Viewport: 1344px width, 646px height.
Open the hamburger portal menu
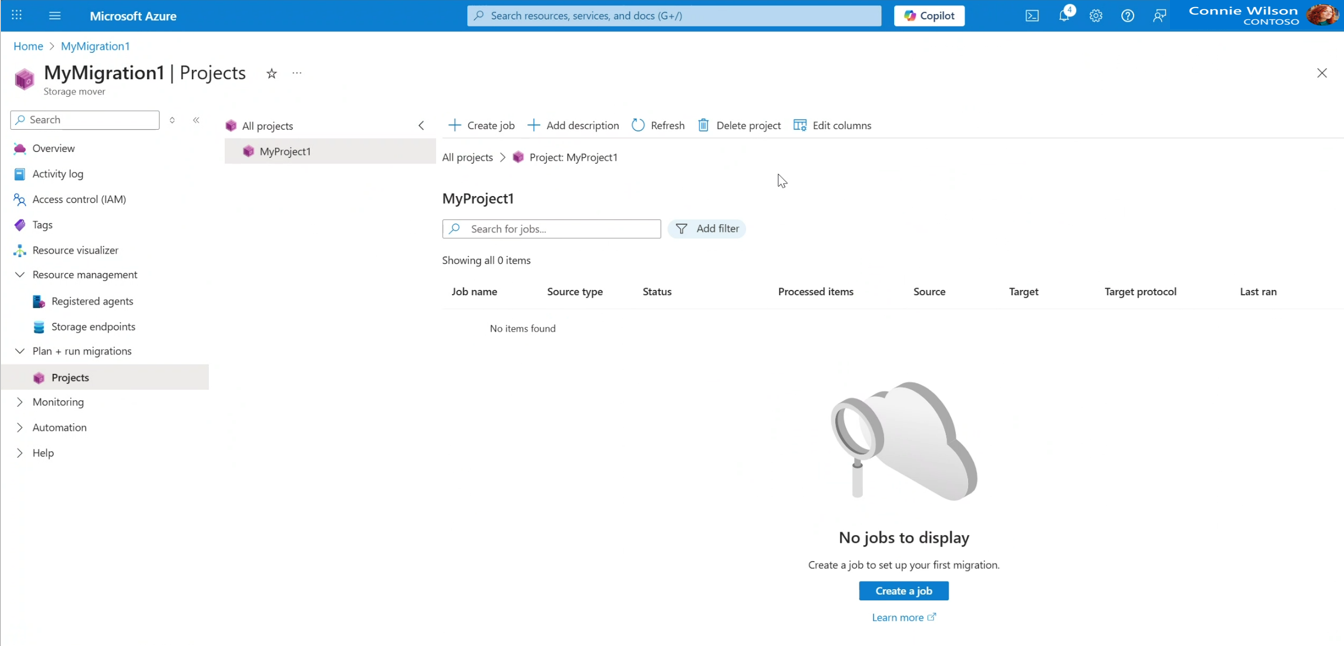(55, 16)
